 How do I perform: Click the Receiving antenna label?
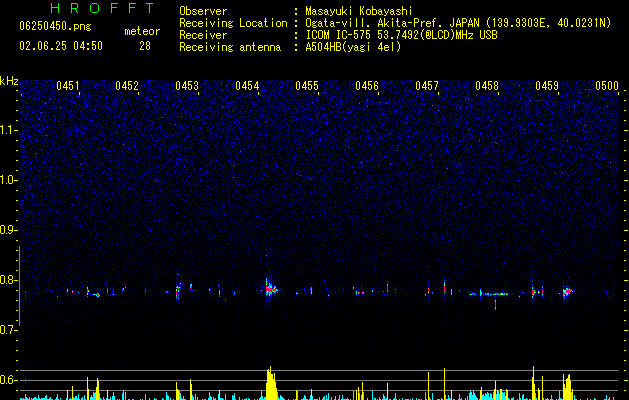pos(230,47)
